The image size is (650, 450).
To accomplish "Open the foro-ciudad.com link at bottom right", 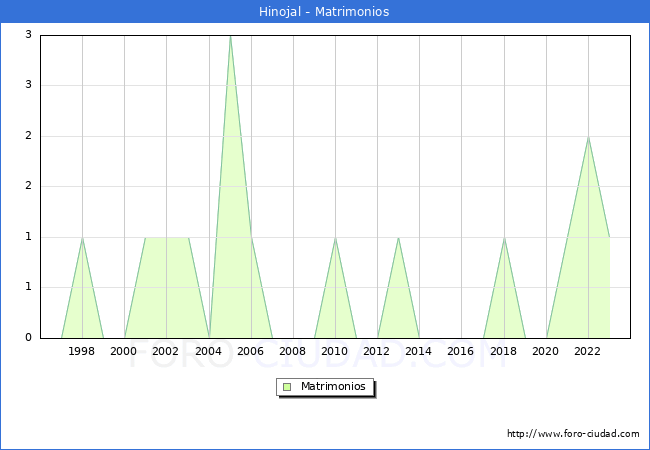I will point(573,434).
